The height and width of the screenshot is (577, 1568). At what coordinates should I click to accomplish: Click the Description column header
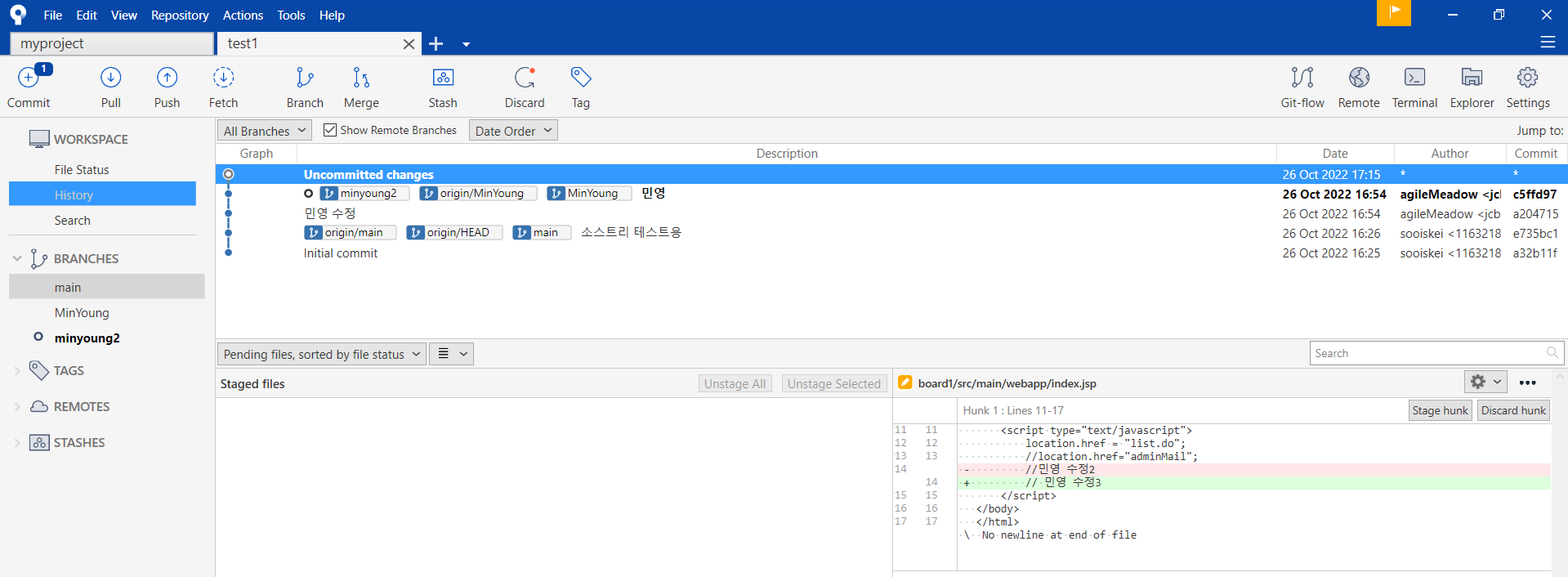787,154
